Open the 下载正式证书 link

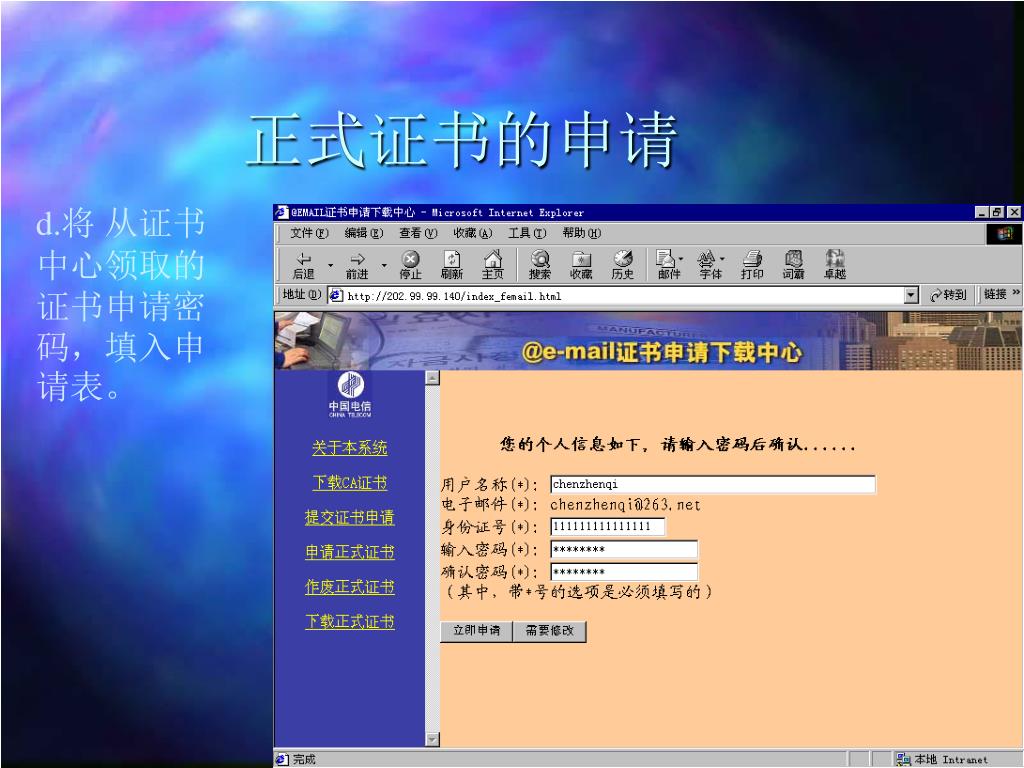pos(350,621)
